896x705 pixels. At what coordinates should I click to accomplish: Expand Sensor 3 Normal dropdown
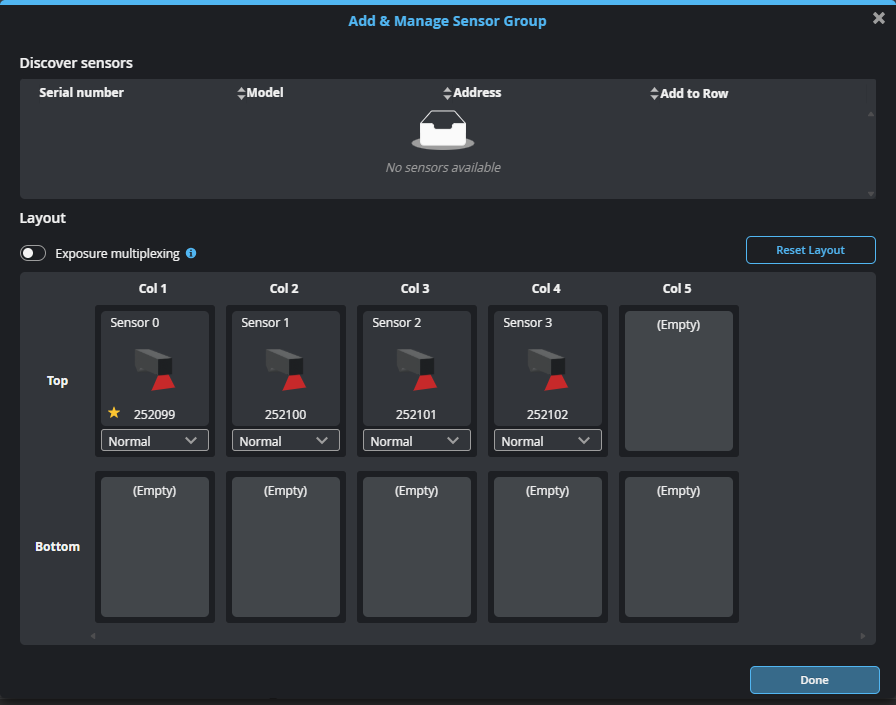tap(548, 441)
